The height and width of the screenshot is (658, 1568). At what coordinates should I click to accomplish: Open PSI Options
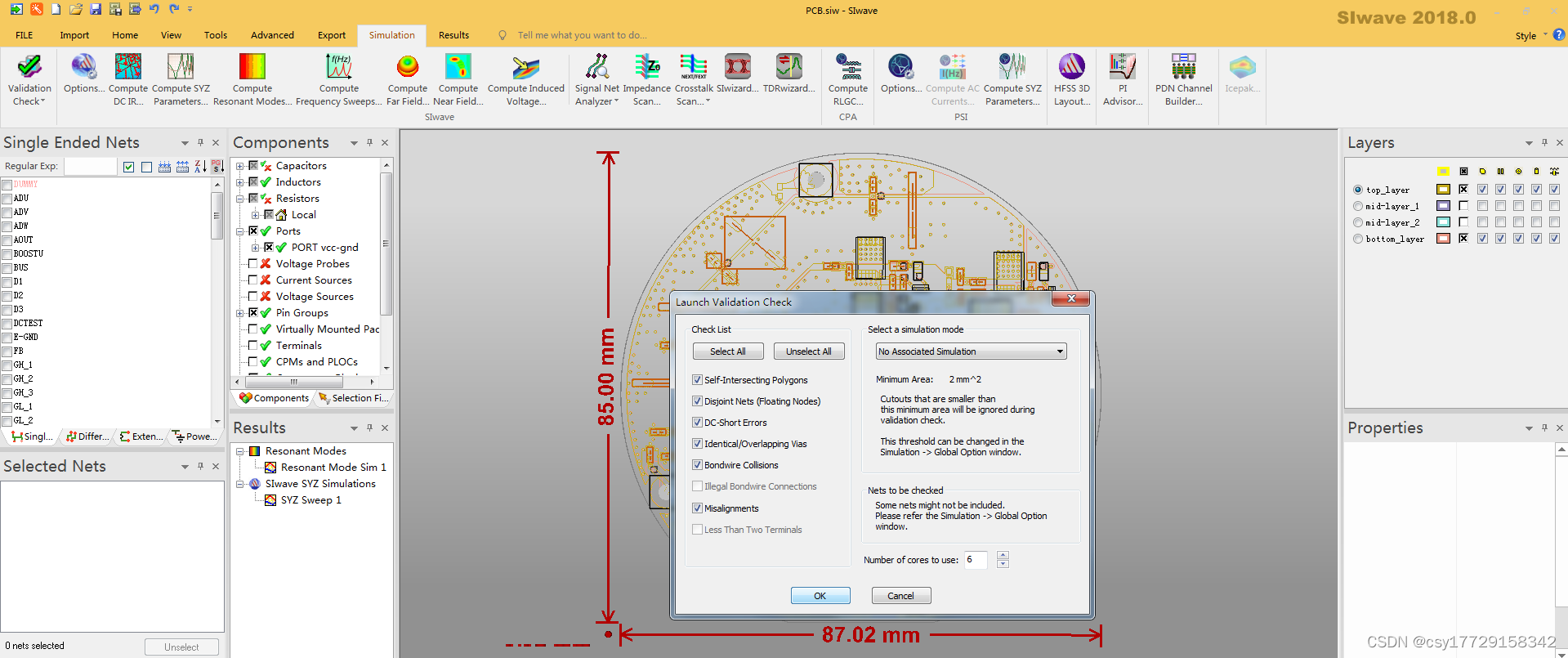coord(901,74)
